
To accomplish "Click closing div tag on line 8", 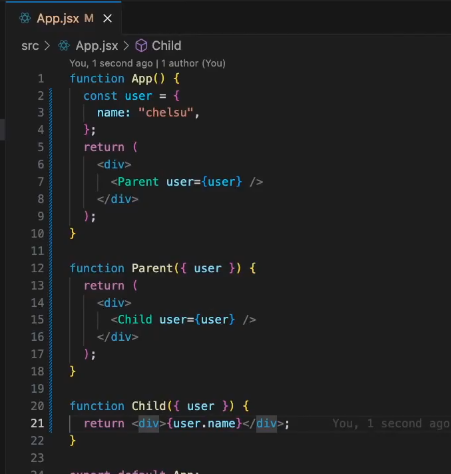I will coord(117,199).
